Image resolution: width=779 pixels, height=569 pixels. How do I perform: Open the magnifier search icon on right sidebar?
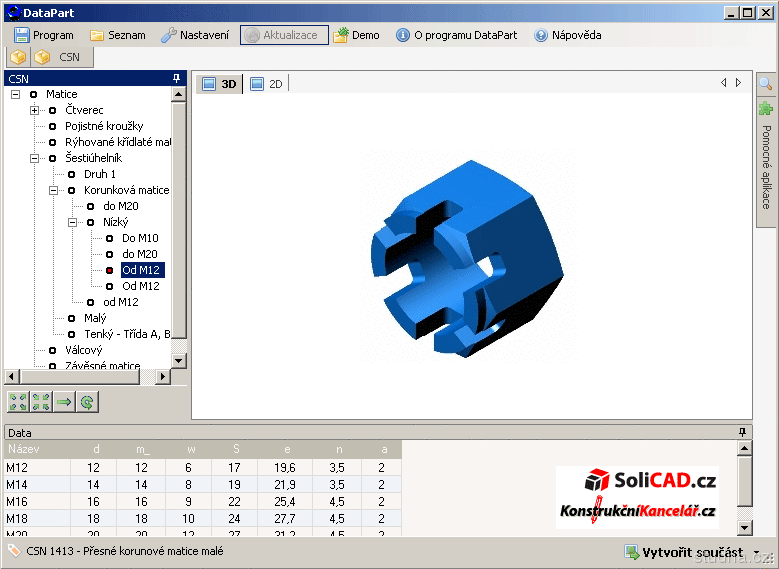pos(766,84)
